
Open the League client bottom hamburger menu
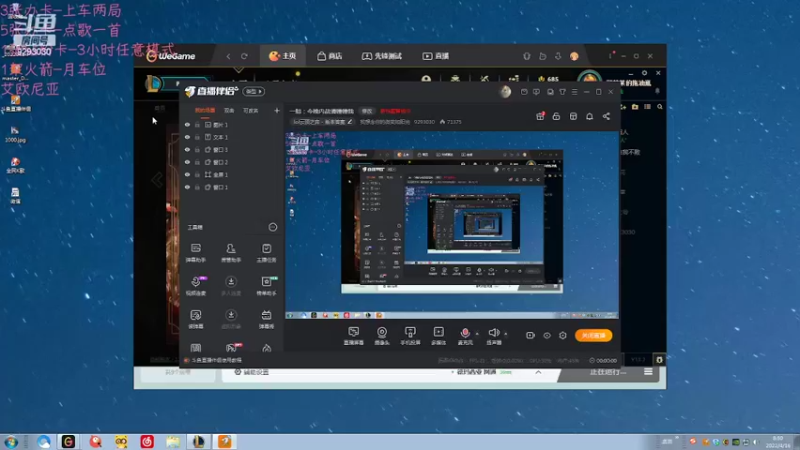[x=648, y=372]
